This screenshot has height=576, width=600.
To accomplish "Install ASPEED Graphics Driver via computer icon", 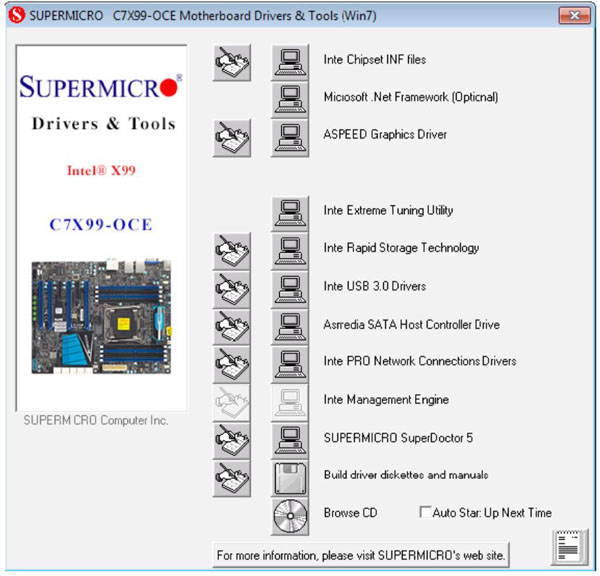I will [290, 138].
